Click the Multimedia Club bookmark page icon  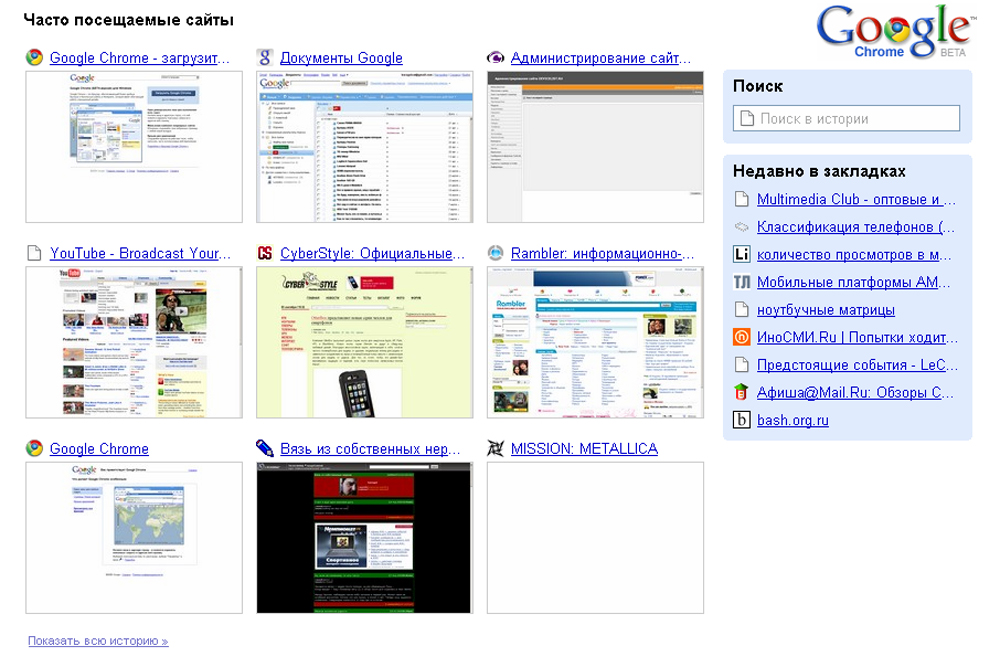[742, 199]
